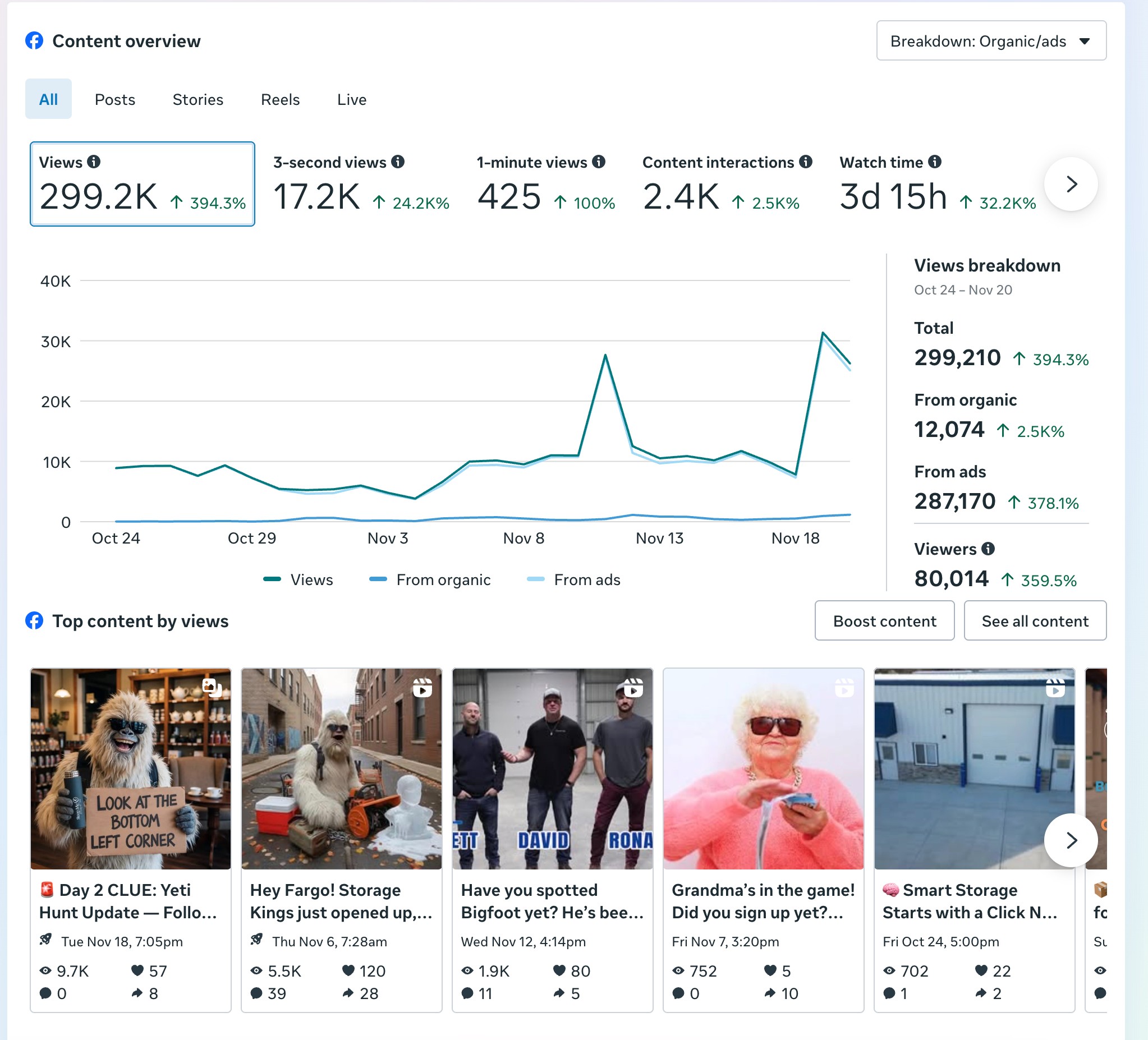This screenshot has height=1040, width=1148.
Task: Open the post title 'Hey Fargo! Storage Kings just opened'
Action: click(341, 901)
